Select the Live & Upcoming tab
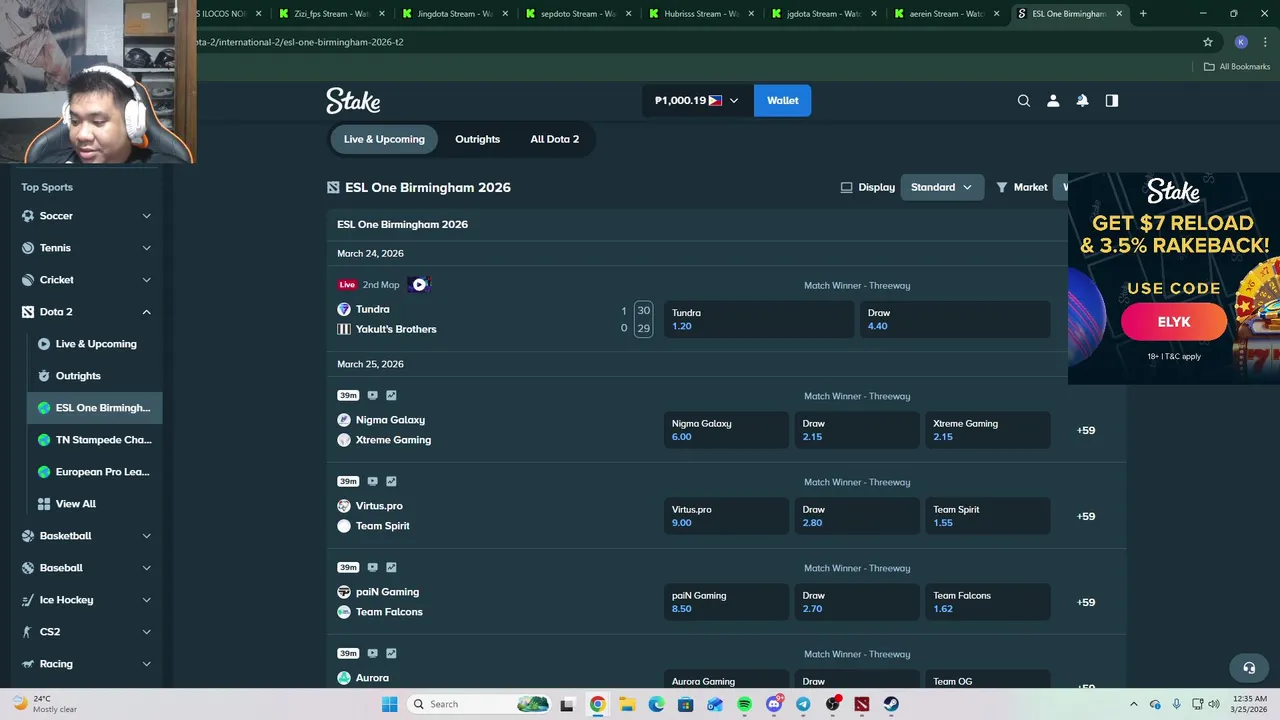This screenshot has width=1280, height=720. [384, 139]
